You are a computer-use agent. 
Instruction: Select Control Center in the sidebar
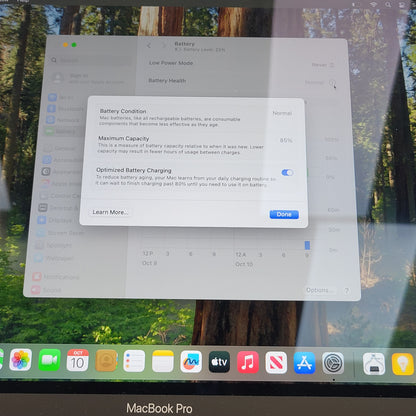59,196
